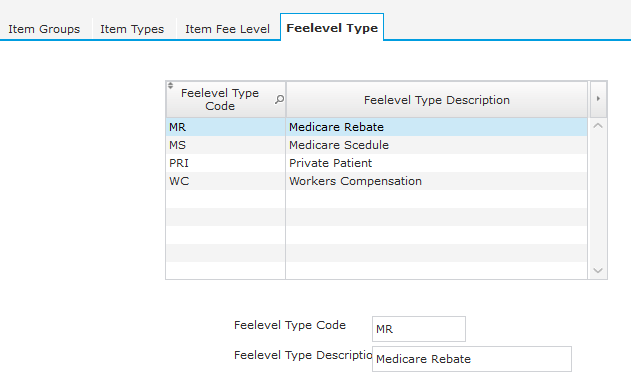Click the Feelevel Type Description input field
This screenshot has width=631, height=389.
click(x=472, y=359)
